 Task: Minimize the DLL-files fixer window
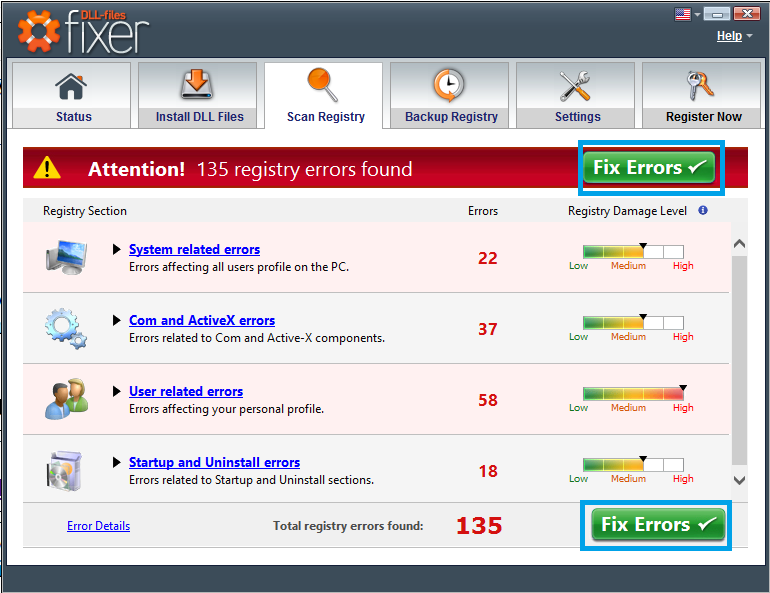click(716, 14)
